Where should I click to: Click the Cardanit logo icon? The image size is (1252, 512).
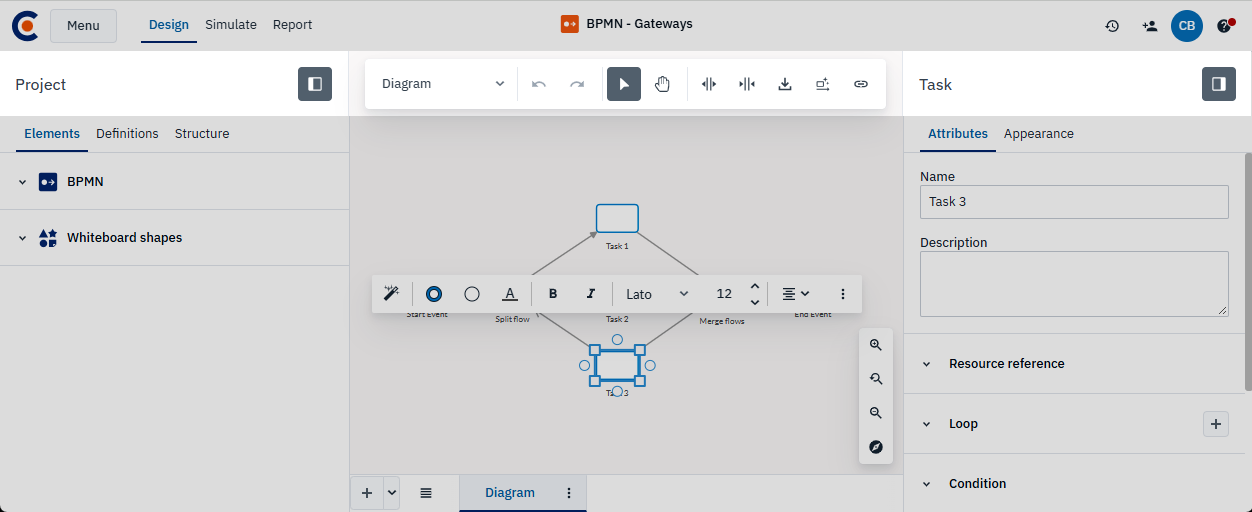click(25, 25)
